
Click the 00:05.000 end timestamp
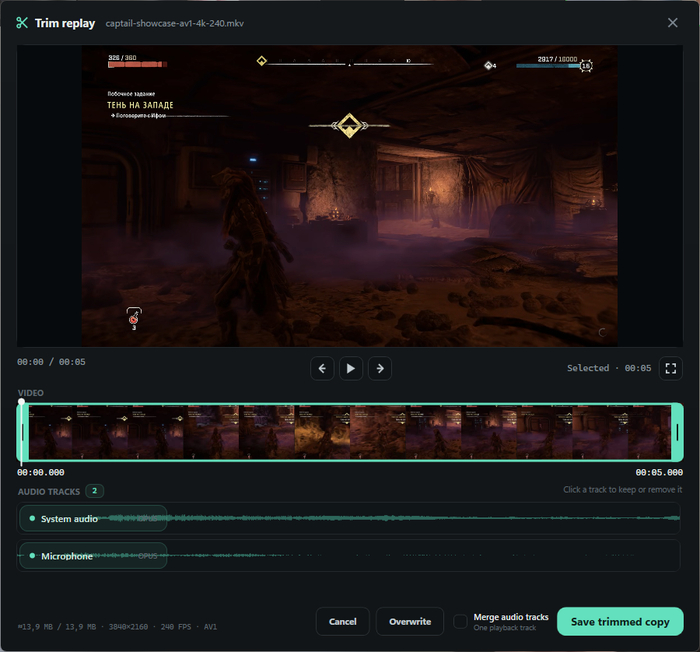pos(659,472)
